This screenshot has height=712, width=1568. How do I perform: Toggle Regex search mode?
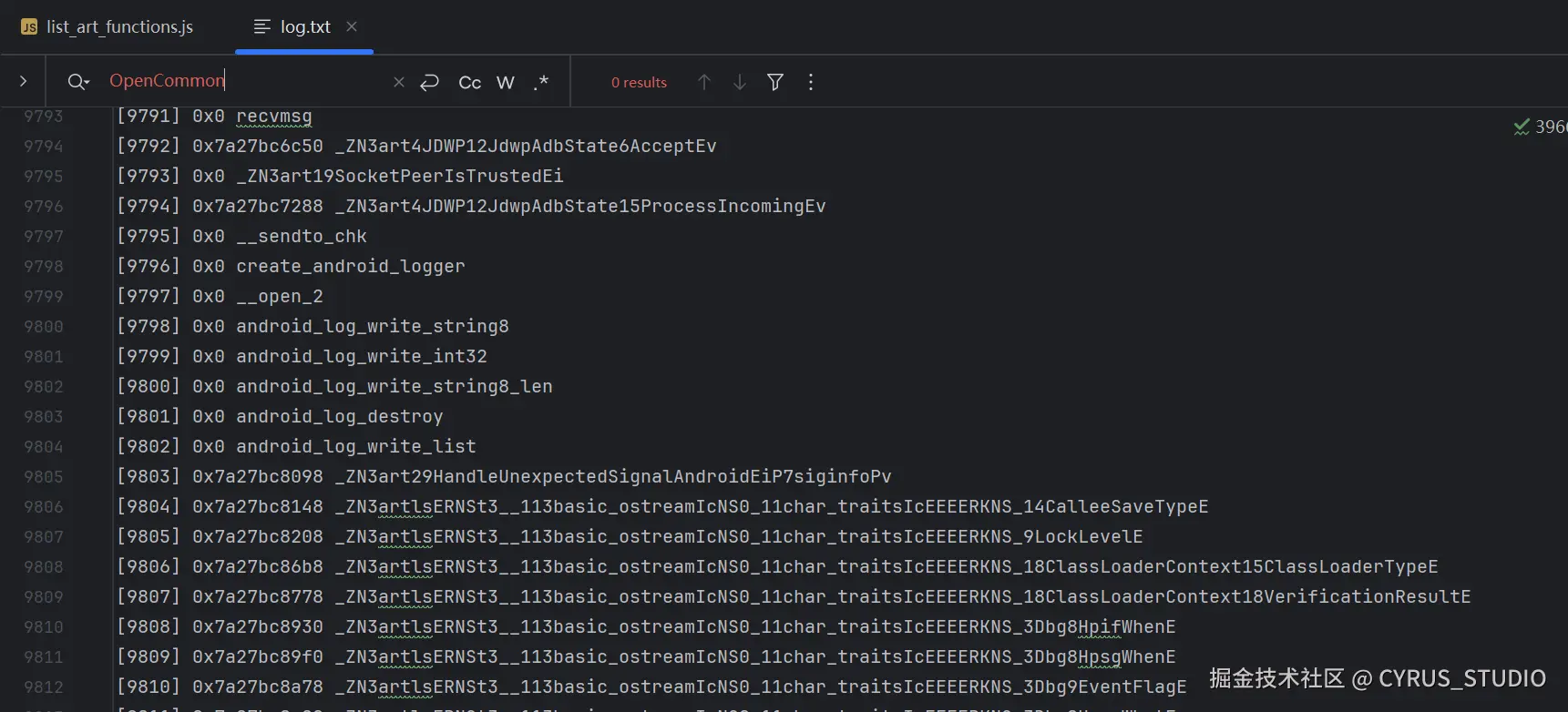[541, 82]
